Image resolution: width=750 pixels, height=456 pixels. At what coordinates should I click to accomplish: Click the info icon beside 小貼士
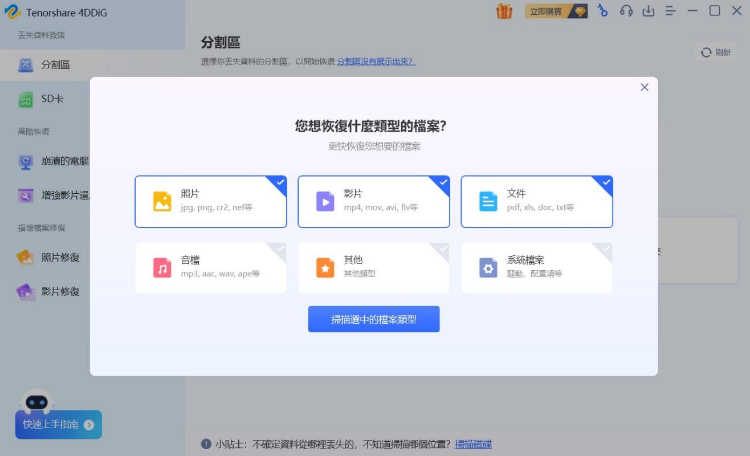(x=206, y=444)
